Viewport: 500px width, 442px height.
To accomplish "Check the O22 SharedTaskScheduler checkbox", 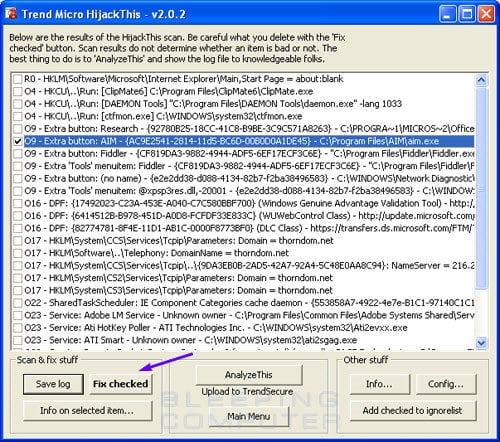I will 18,304.
